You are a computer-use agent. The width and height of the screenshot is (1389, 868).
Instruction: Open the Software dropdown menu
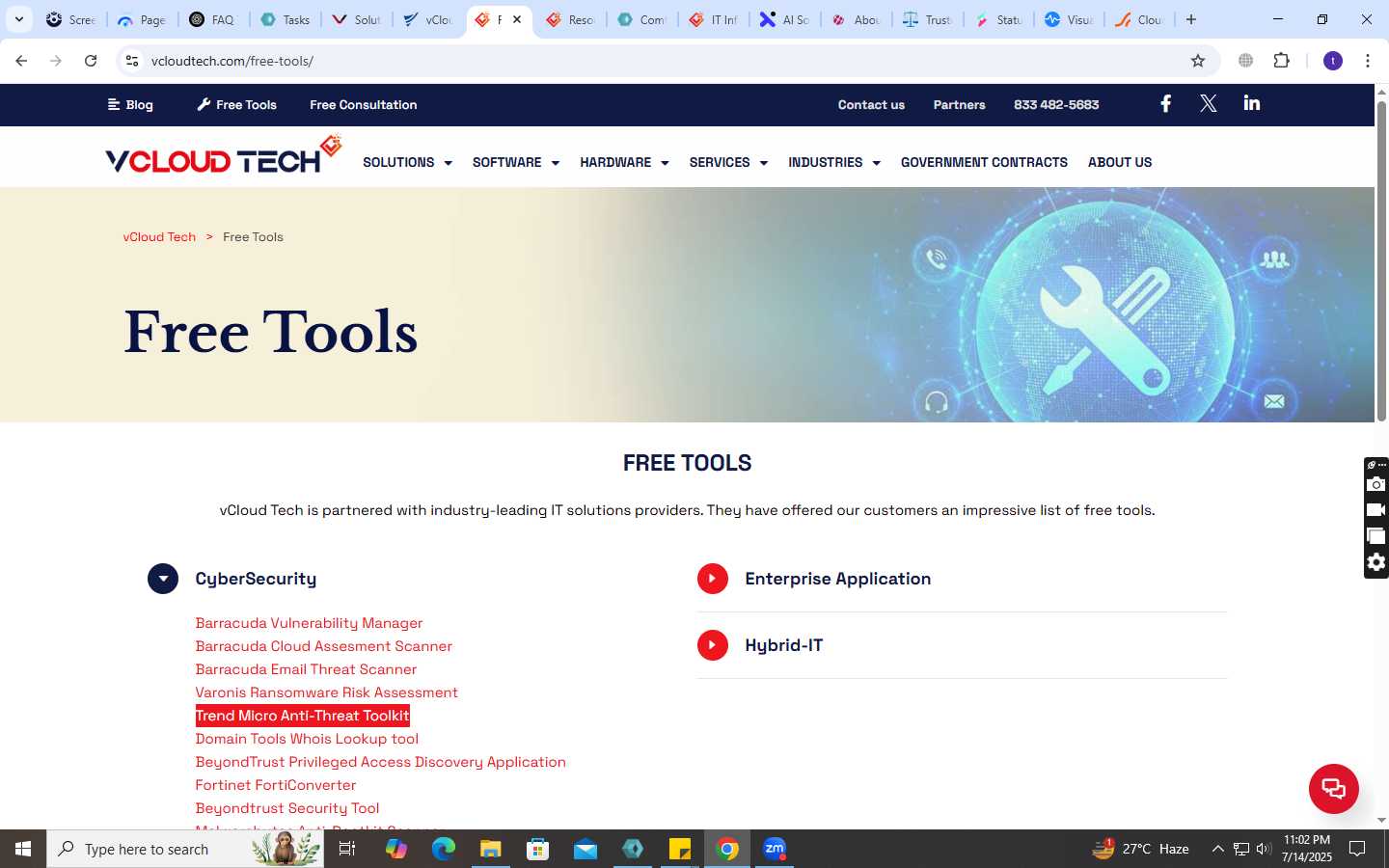click(x=516, y=162)
